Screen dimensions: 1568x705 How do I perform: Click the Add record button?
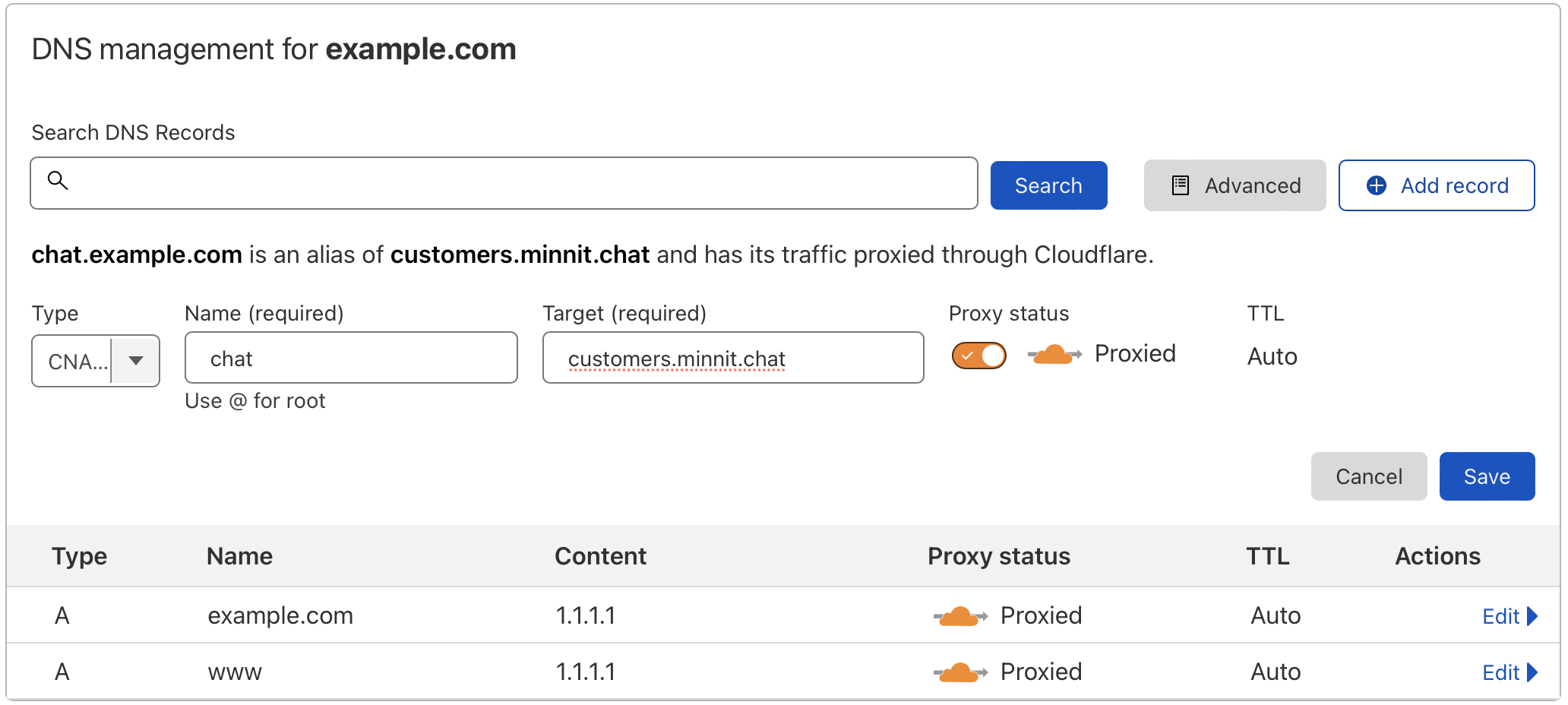point(1436,185)
